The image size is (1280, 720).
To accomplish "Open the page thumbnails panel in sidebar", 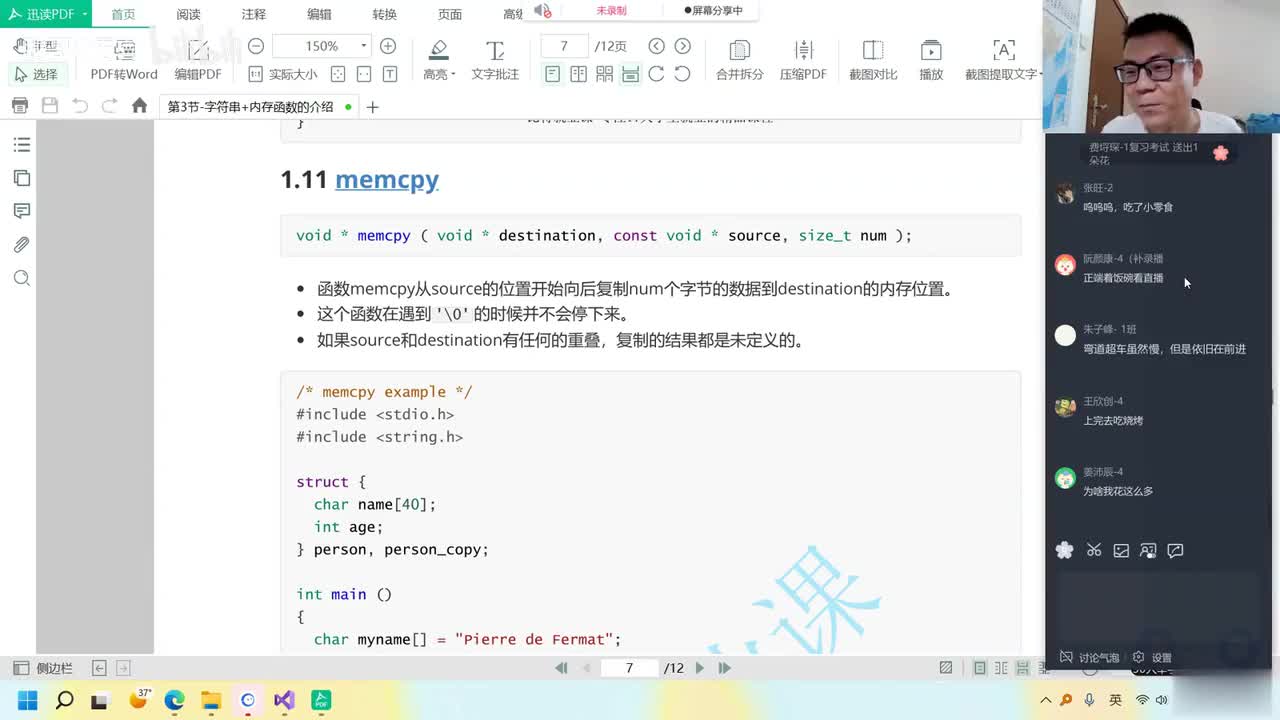I will tap(21, 178).
